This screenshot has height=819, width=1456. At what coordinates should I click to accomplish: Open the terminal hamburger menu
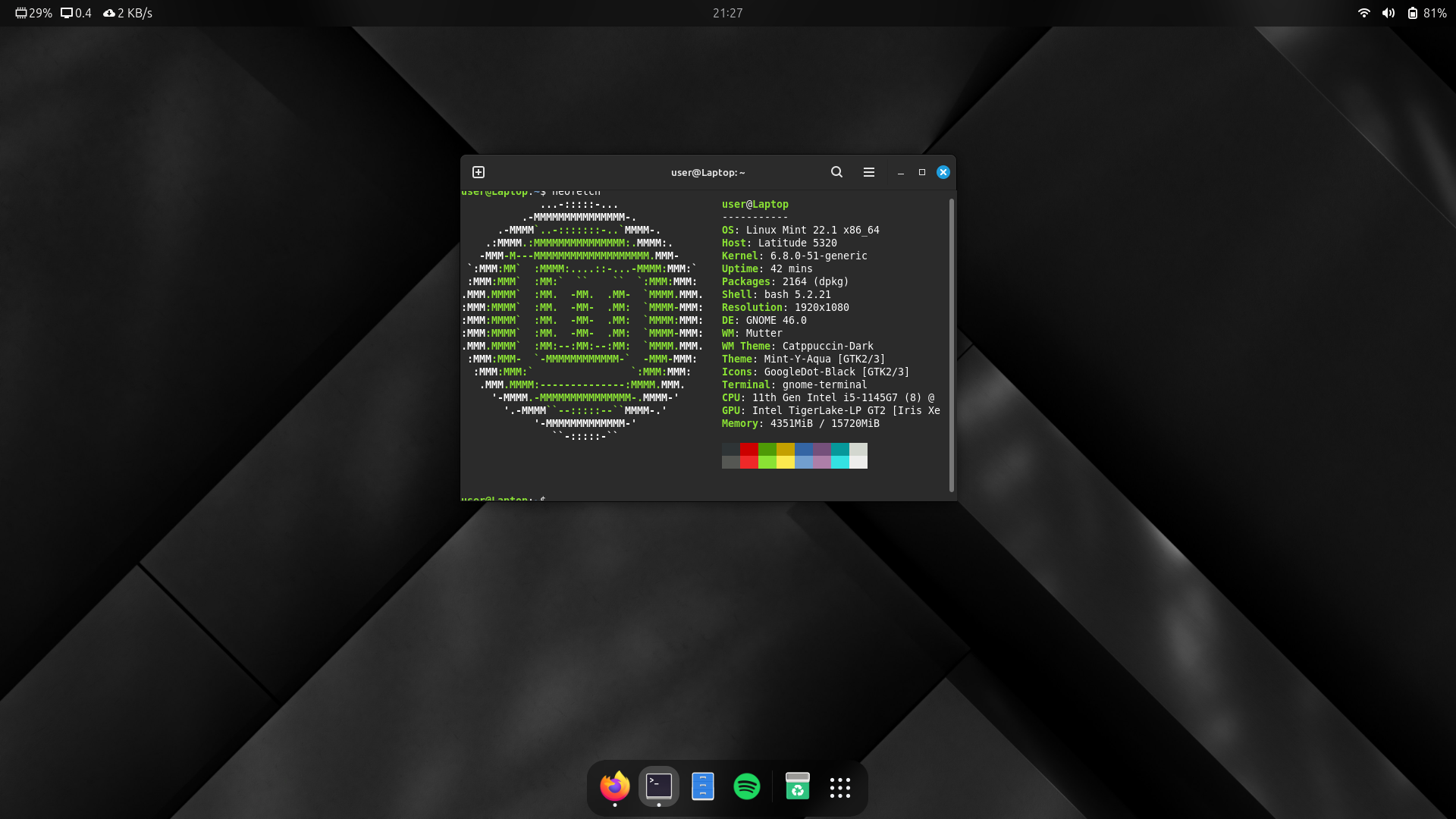pos(869,172)
